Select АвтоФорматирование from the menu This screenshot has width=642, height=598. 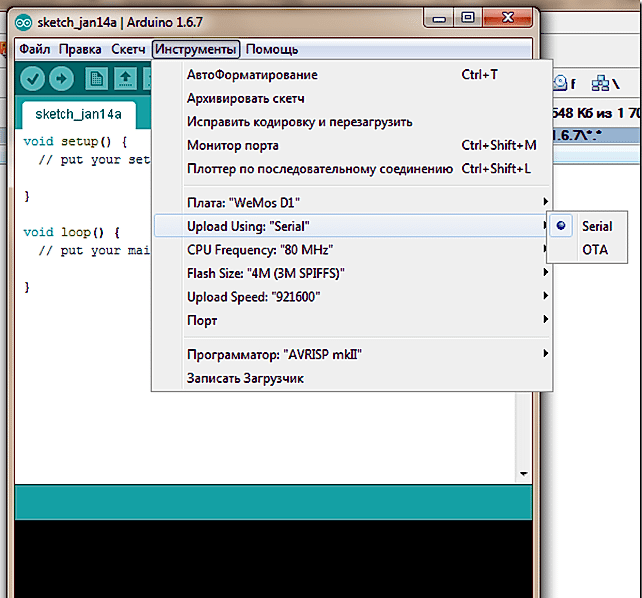click(x=252, y=75)
